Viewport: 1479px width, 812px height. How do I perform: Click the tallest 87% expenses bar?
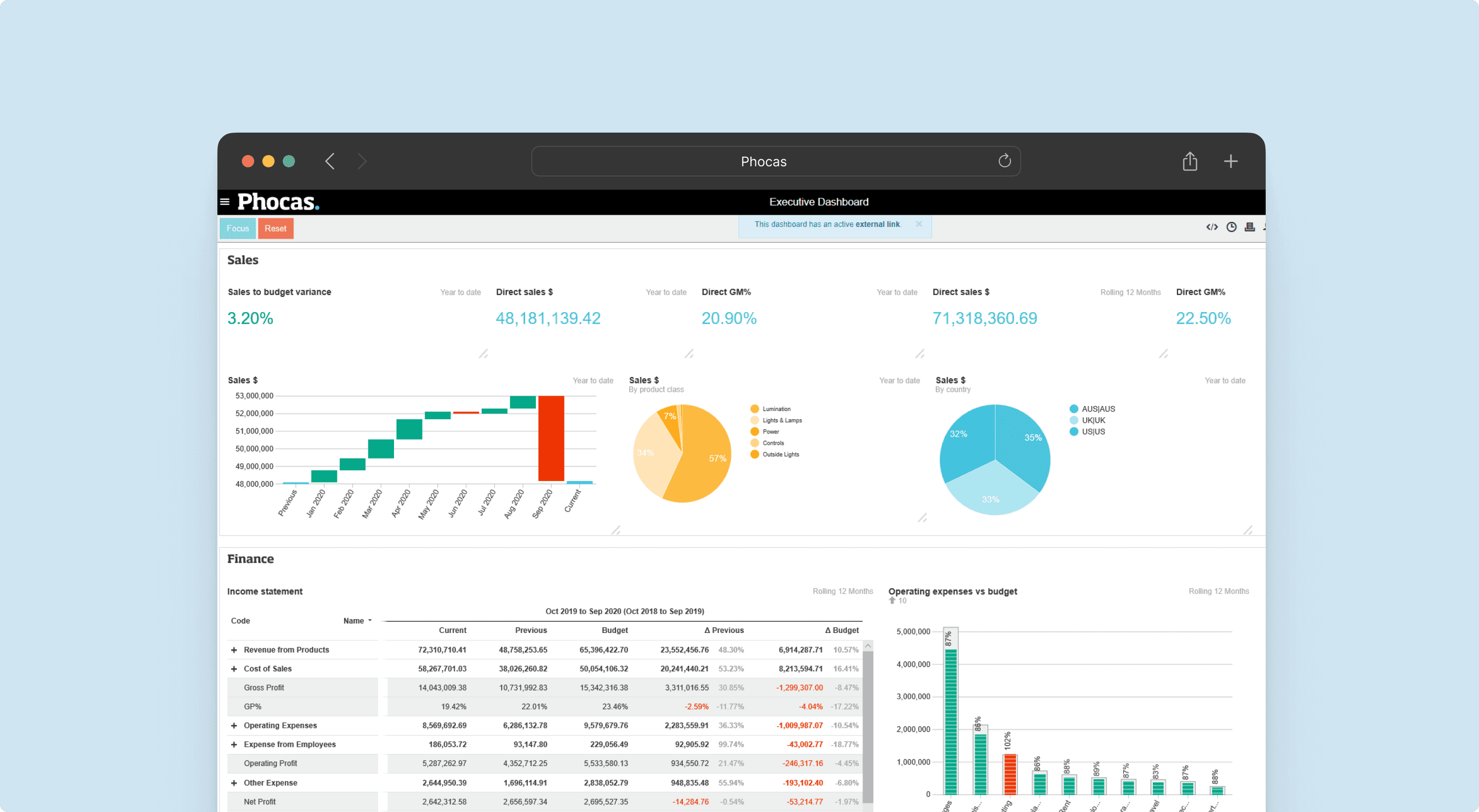(x=951, y=721)
